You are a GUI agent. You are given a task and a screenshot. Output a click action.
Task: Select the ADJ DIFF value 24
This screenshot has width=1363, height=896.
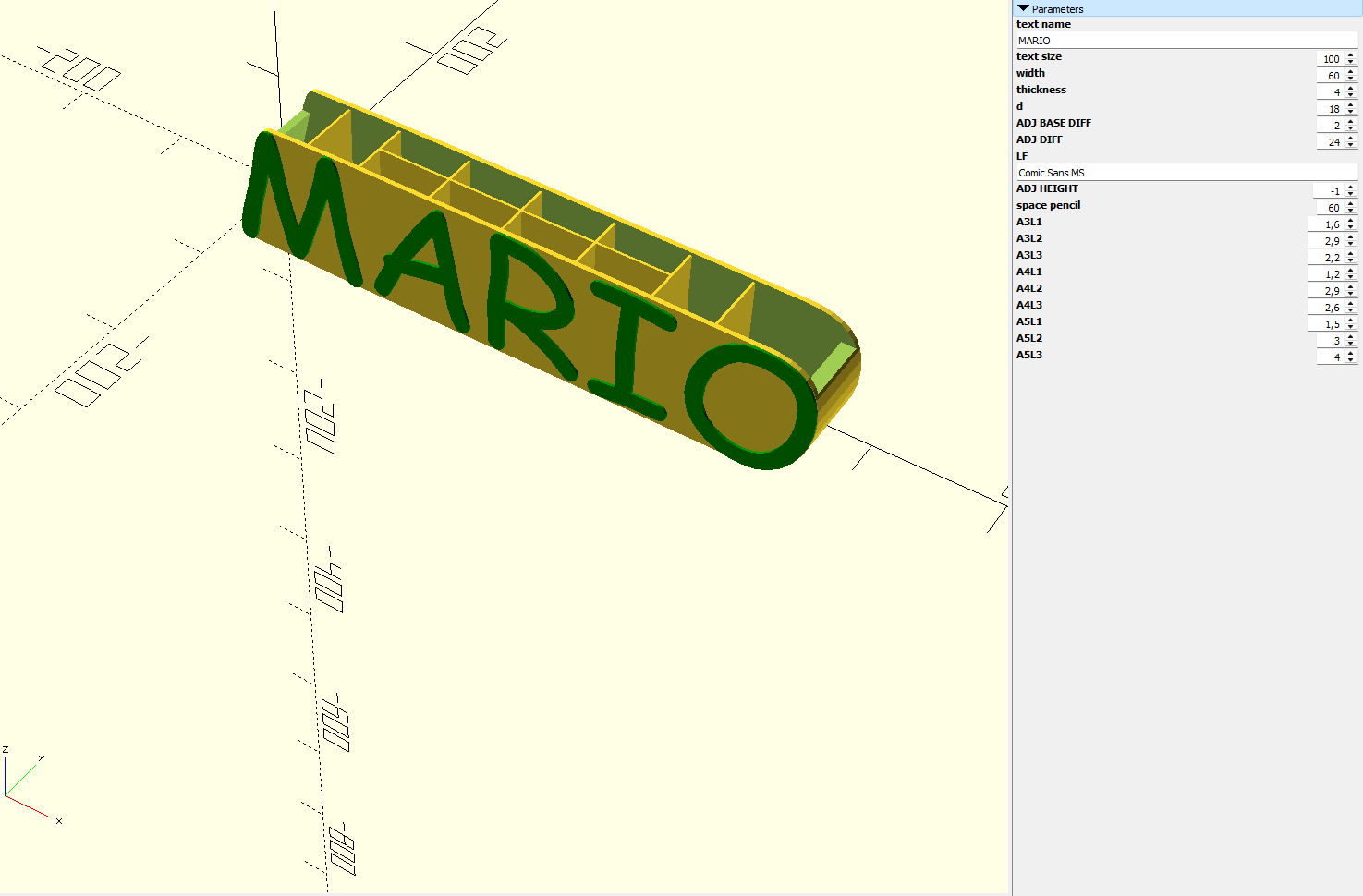click(1331, 142)
